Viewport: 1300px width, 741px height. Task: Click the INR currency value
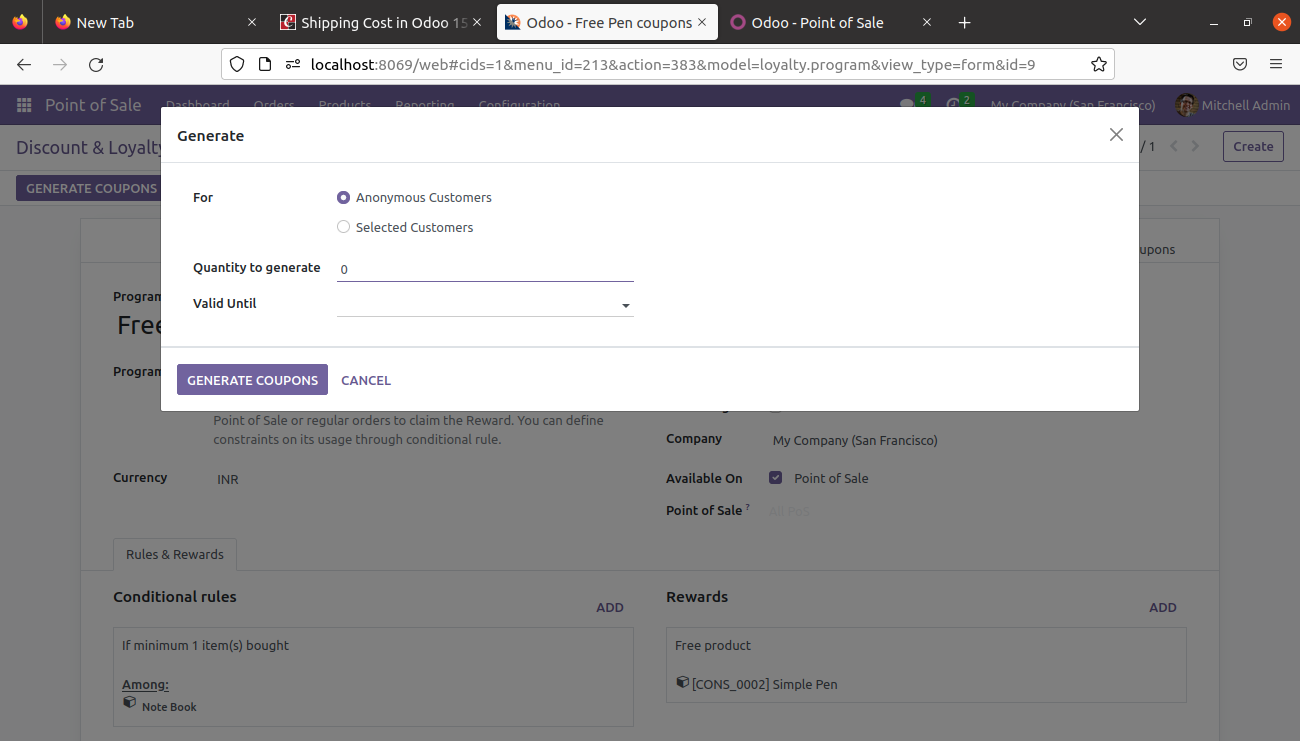[228, 480]
